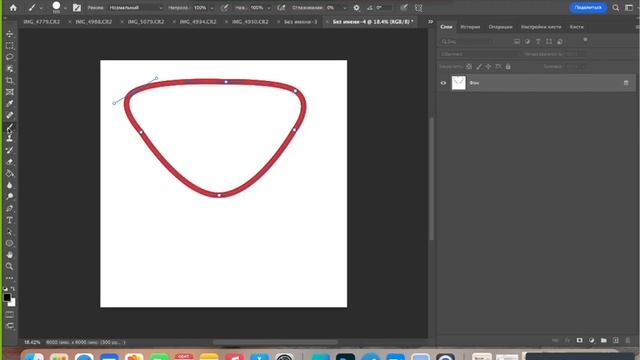The image size is (640, 360).
Task: Select the Path Selection tool
Action: (x=9, y=232)
